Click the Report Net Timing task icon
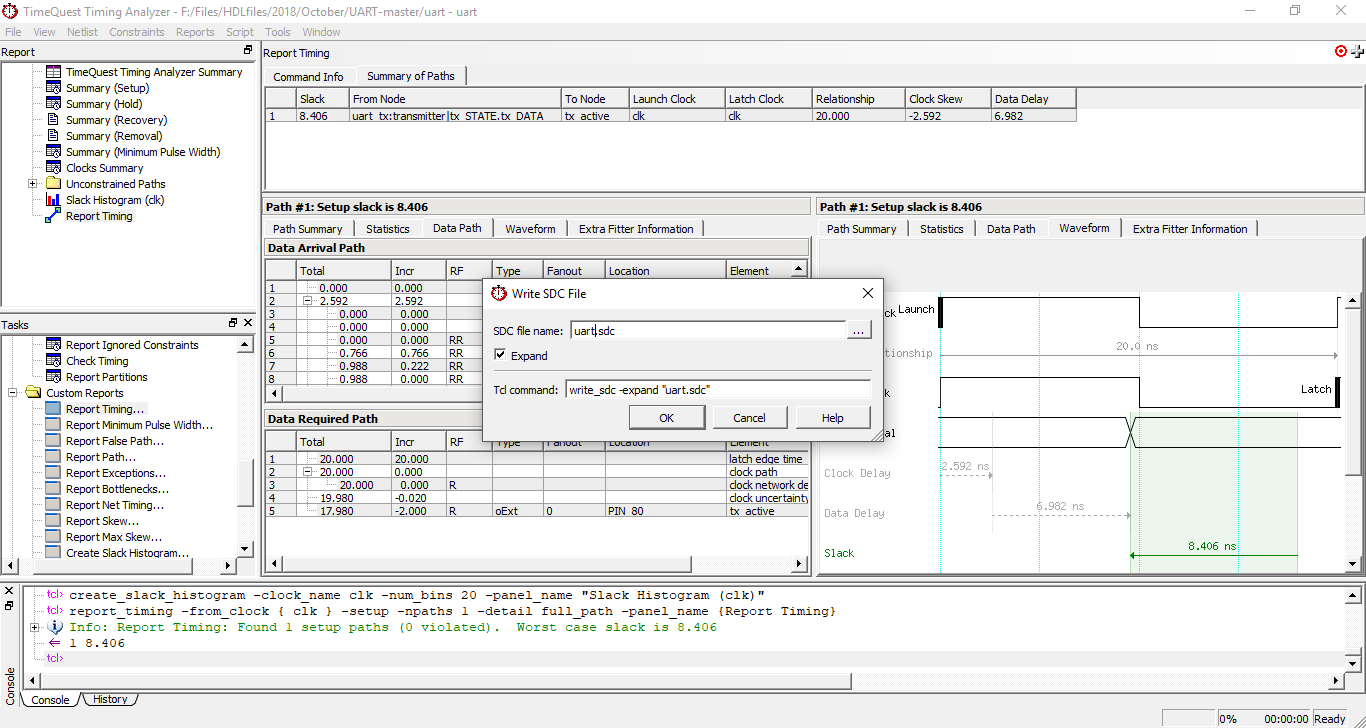Viewport: 1366px width, 728px height. coord(53,505)
